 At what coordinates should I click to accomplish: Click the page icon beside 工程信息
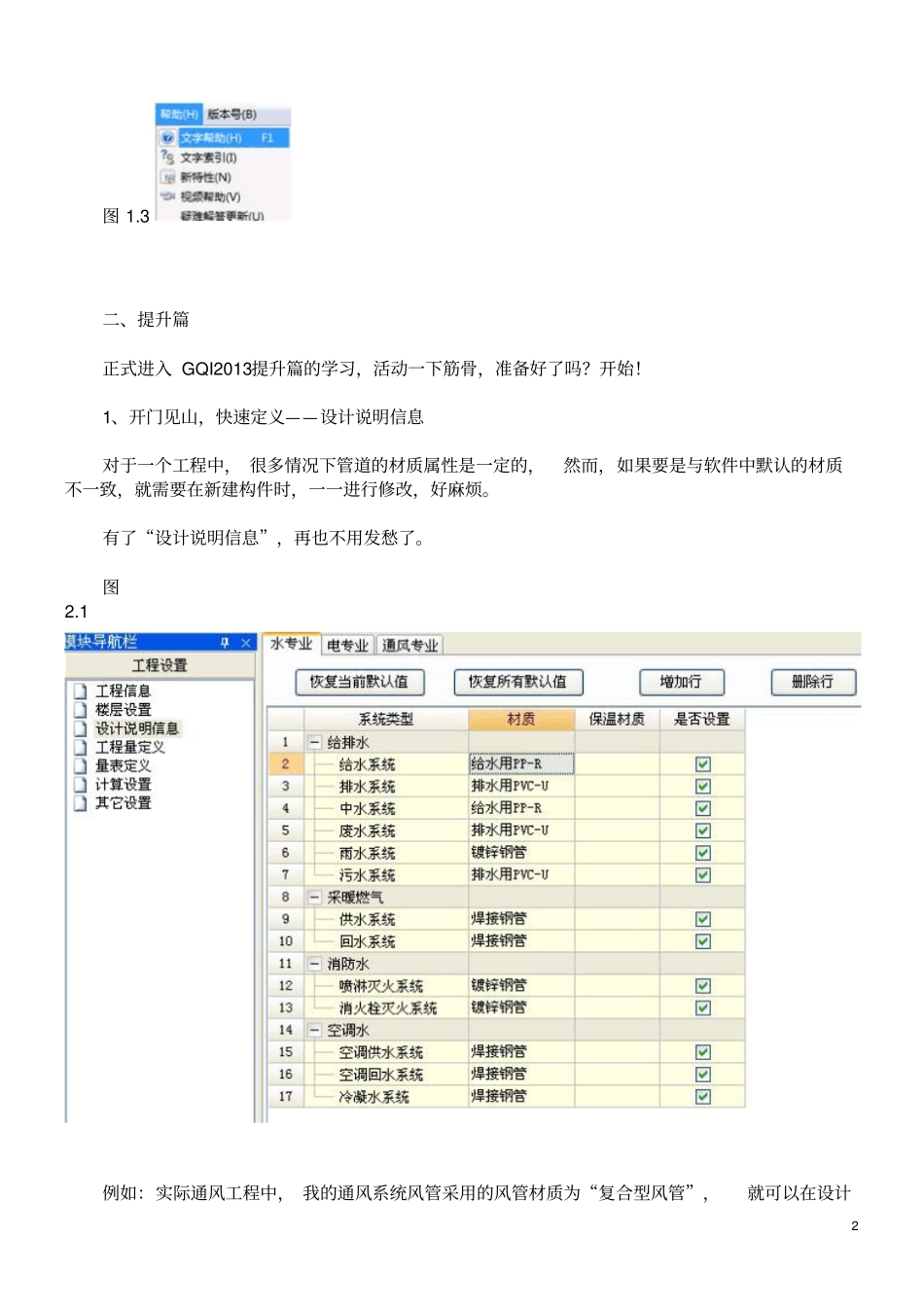coord(81,690)
